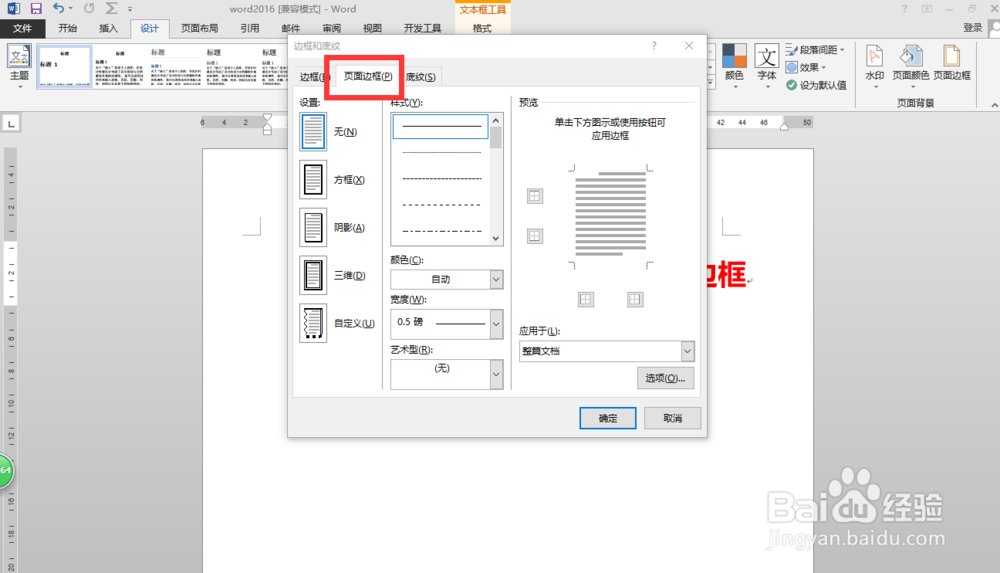Viewport: 1000px width, 573px height.
Task: Open the 开发工具 ribbon tab
Action: [422, 28]
